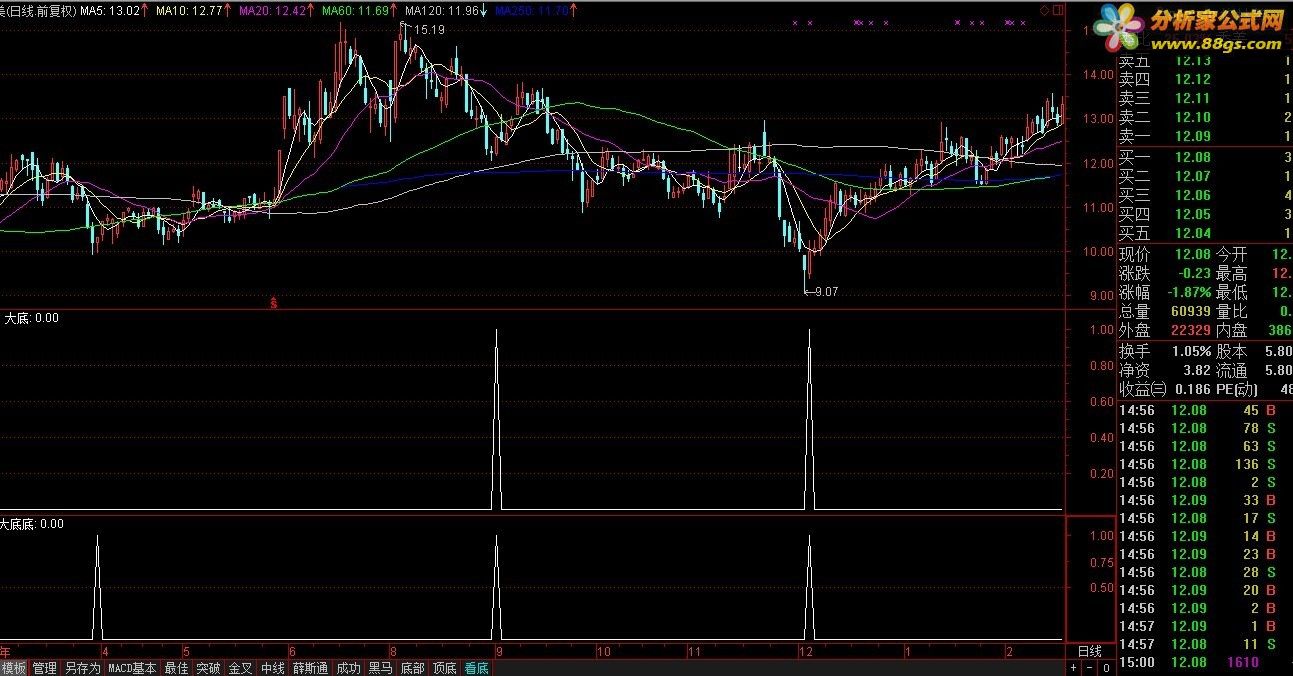Select the MACD基本 indicator template

click(132, 668)
